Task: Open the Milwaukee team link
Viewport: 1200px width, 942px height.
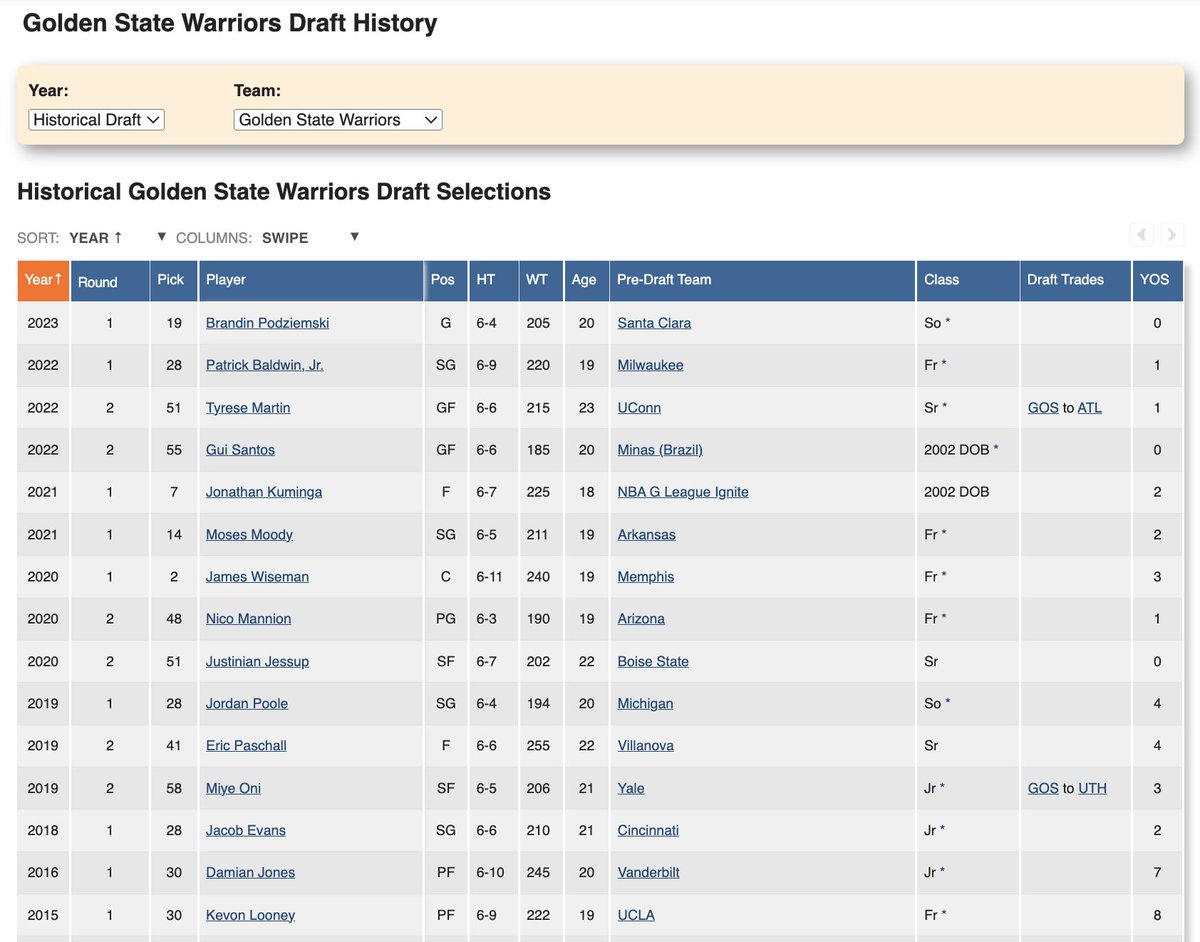Action: click(x=650, y=365)
